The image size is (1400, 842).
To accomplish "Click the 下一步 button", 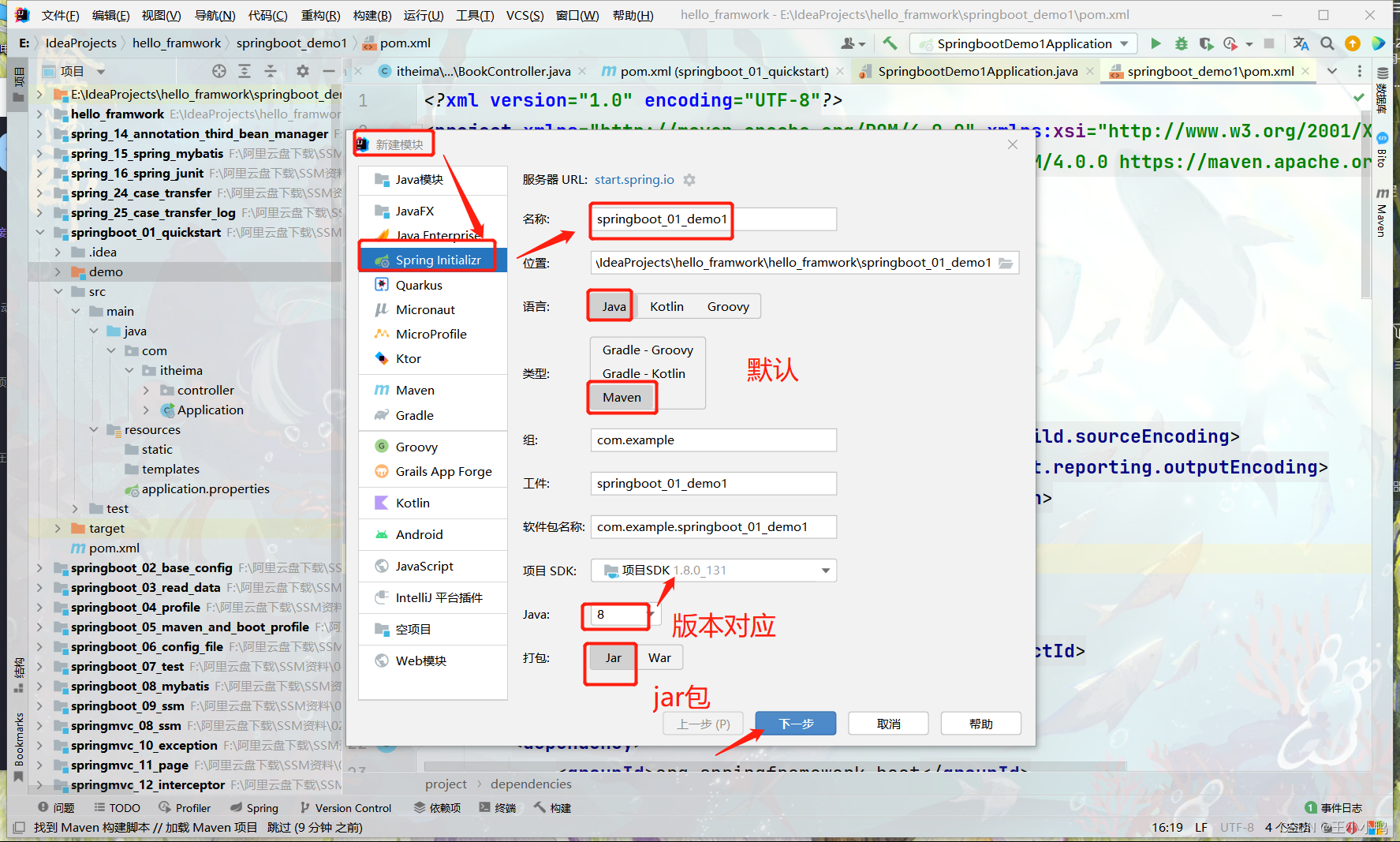I will pyautogui.click(x=796, y=724).
